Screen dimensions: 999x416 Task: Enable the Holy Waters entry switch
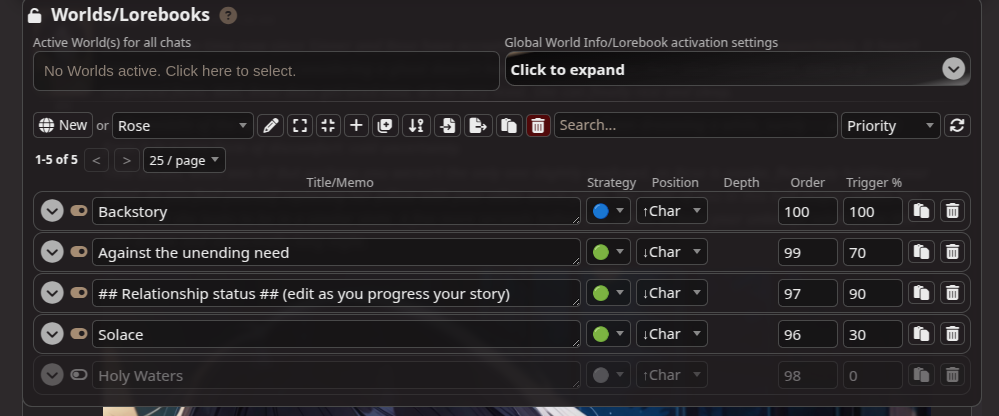(x=79, y=375)
